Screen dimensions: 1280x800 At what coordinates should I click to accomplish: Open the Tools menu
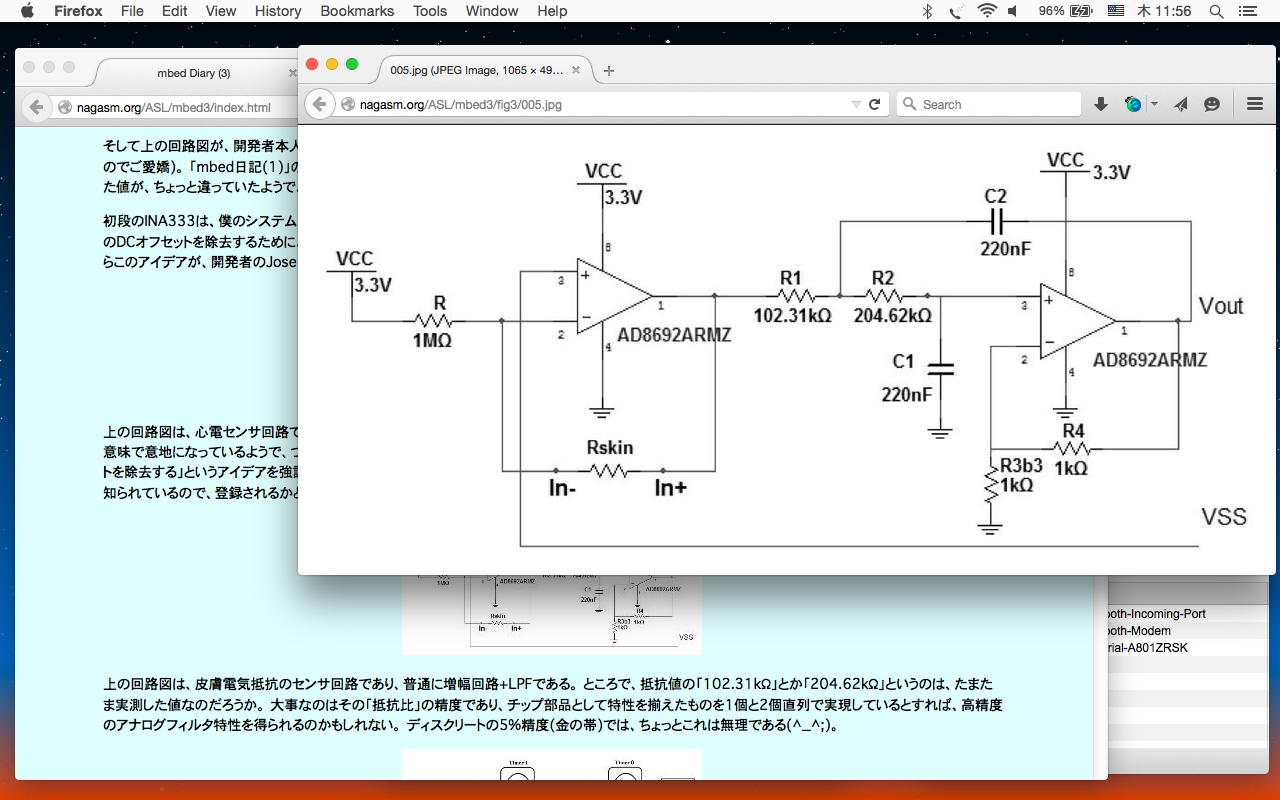(430, 11)
